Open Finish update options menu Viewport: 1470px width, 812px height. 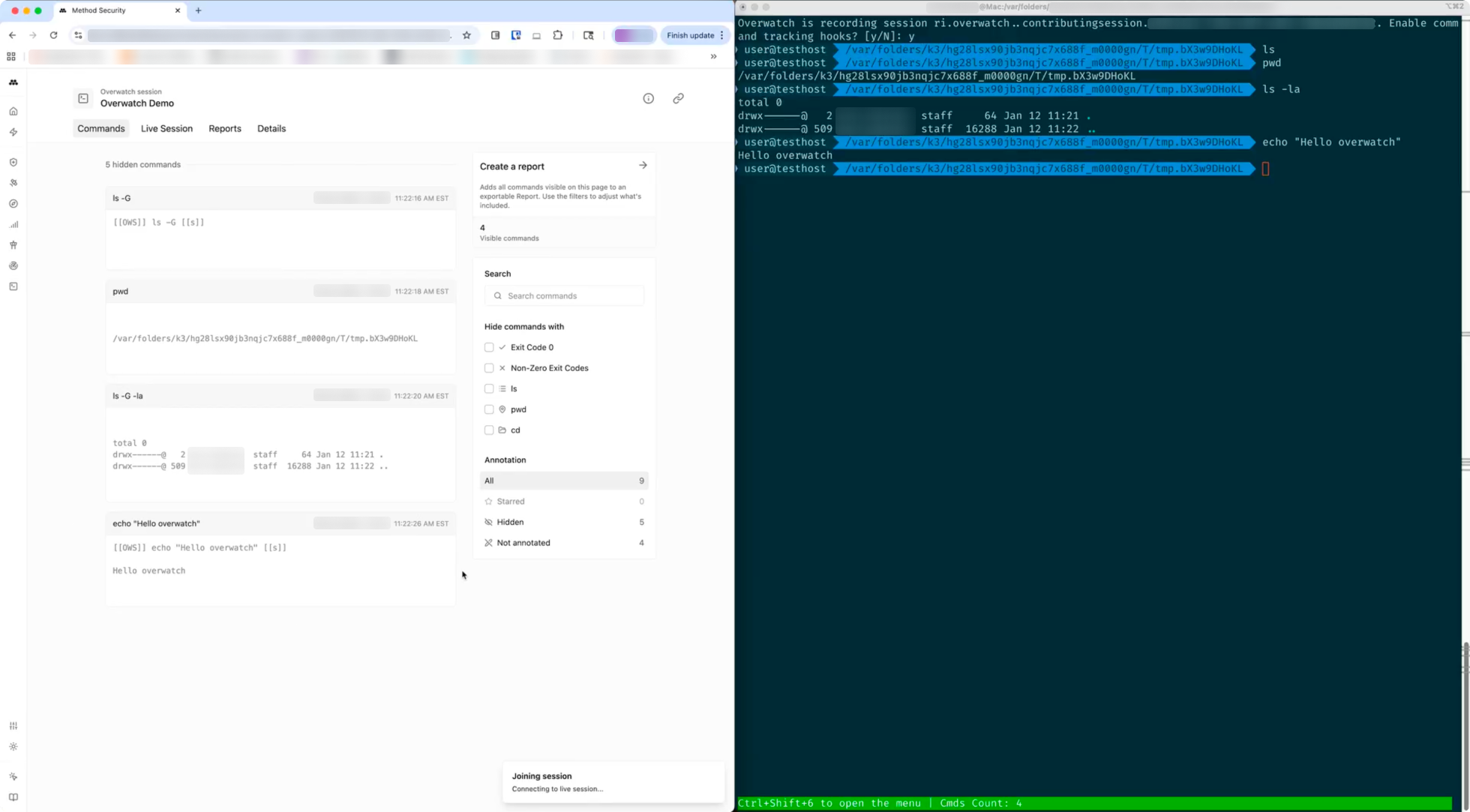tap(722, 35)
